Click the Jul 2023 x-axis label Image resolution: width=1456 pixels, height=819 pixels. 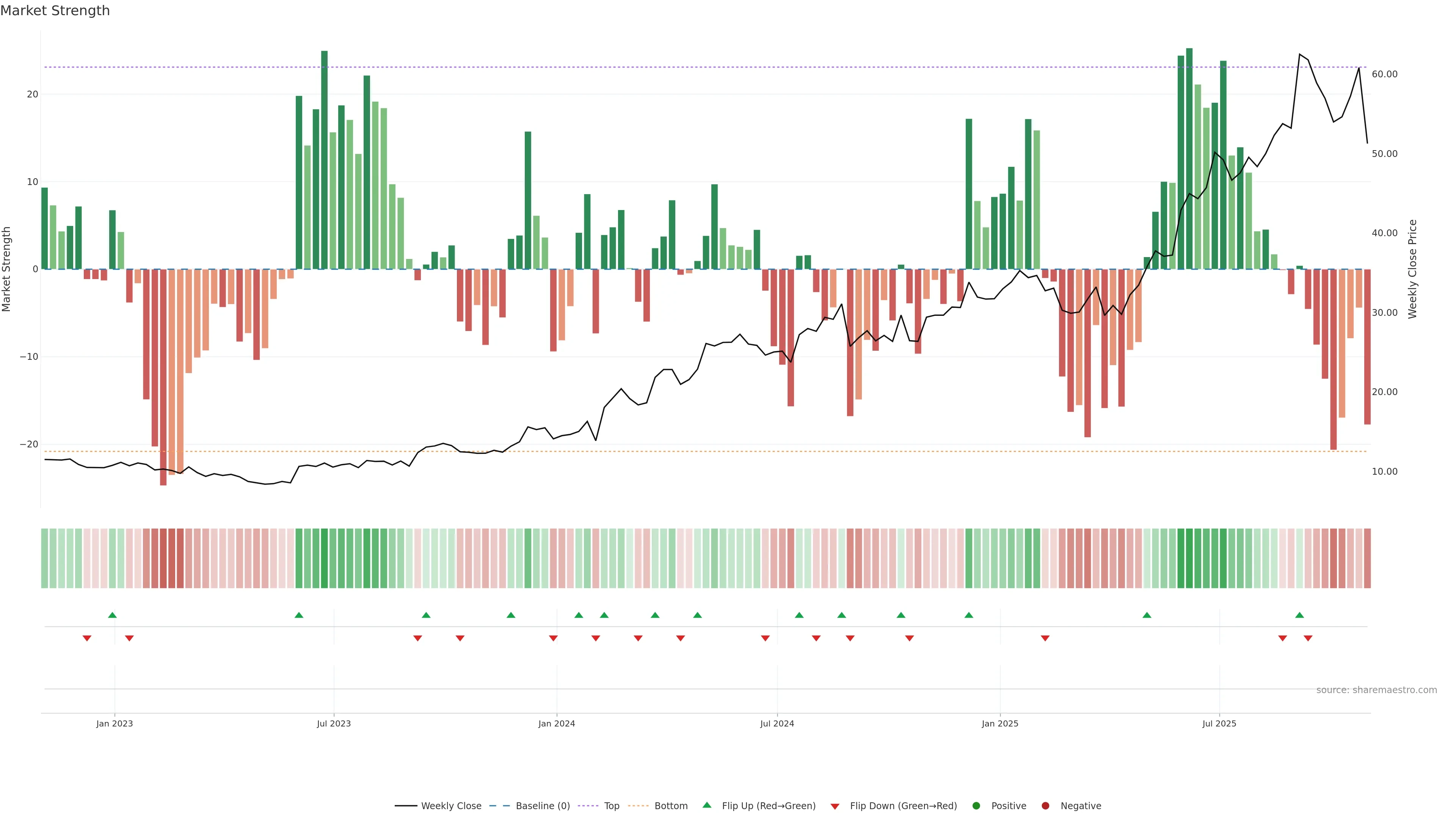(x=334, y=723)
